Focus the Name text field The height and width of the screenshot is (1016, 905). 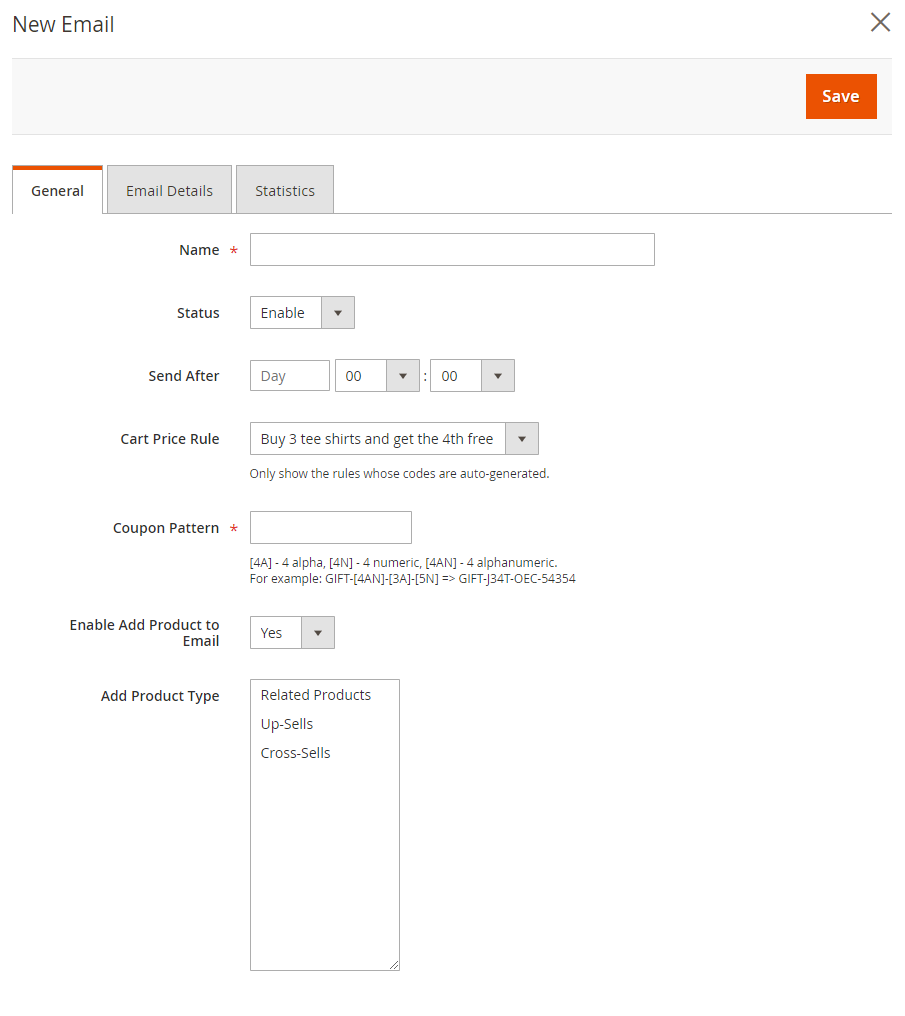(452, 250)
